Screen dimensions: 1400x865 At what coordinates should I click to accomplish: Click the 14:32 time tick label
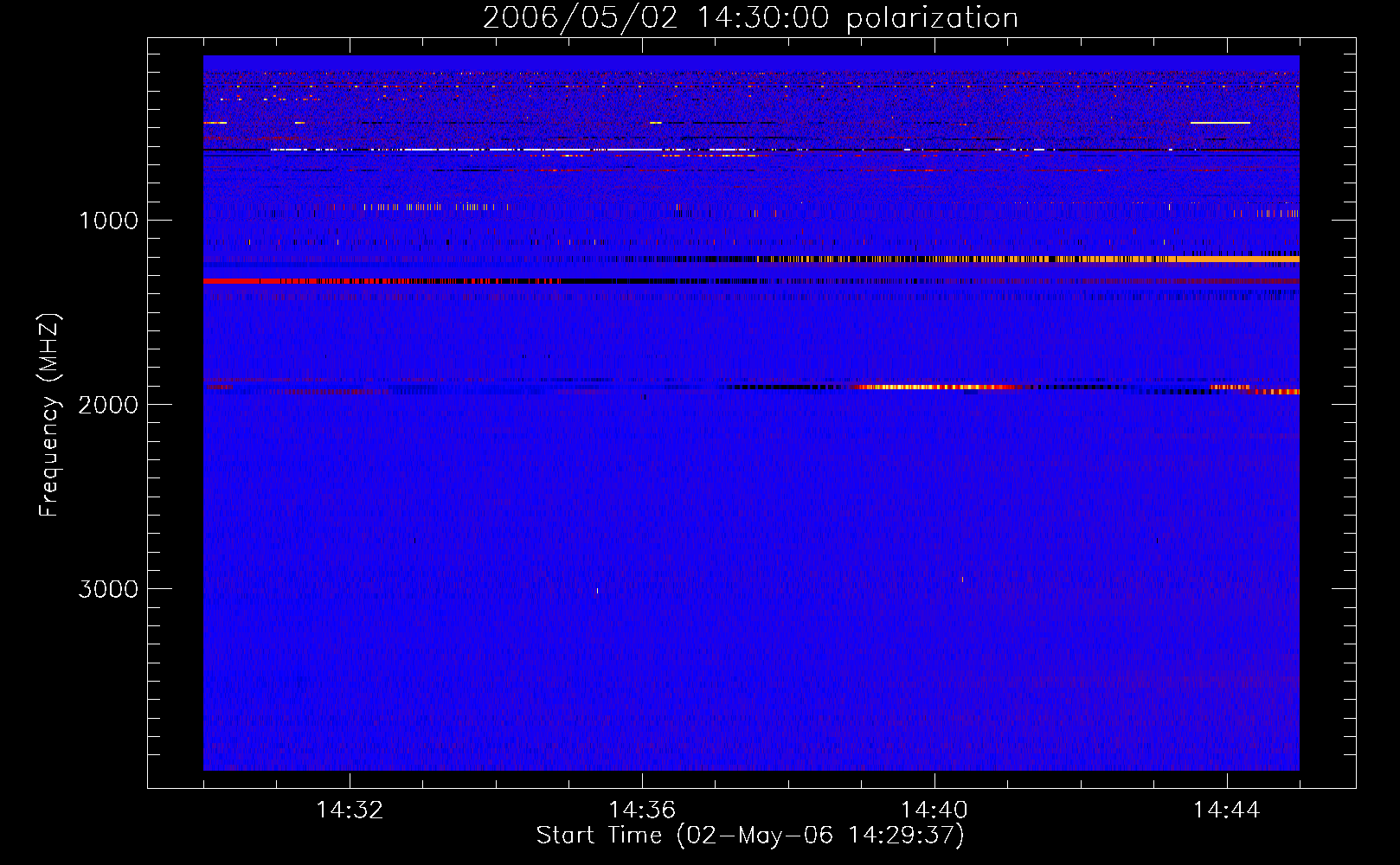(x=350, y=811)
